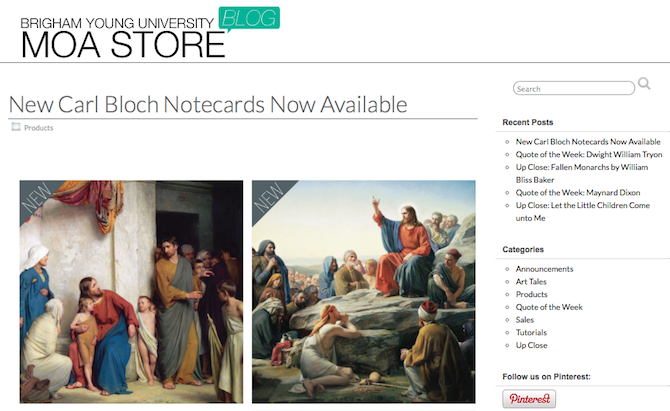The height and width of the screenshot is (411, 670).
Task: Select the Announcements category
Action: 544,269
